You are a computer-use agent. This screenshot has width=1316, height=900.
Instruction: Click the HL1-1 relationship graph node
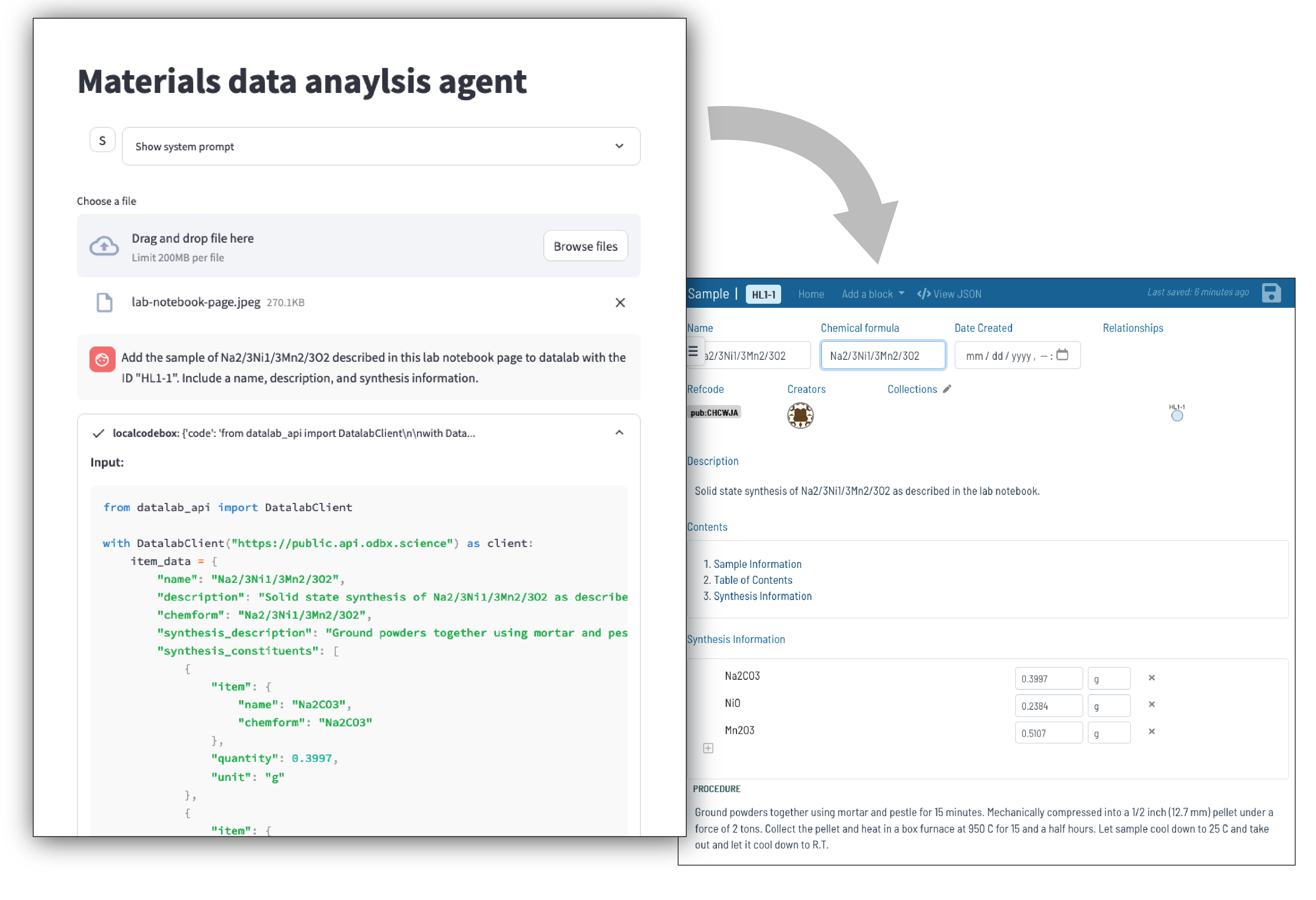tap(1177, 416)
